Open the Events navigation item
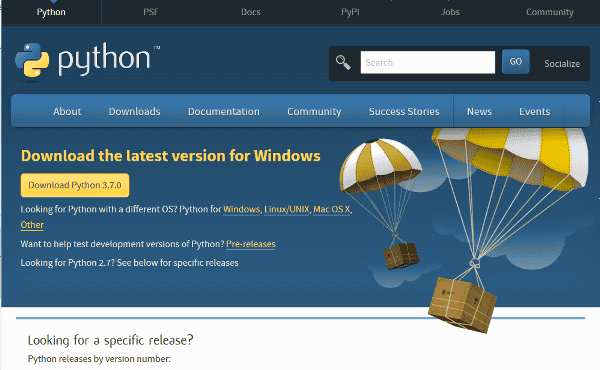The height and width of the screenshot is (370, 600). pyautogui.click(x=534, y=111)
